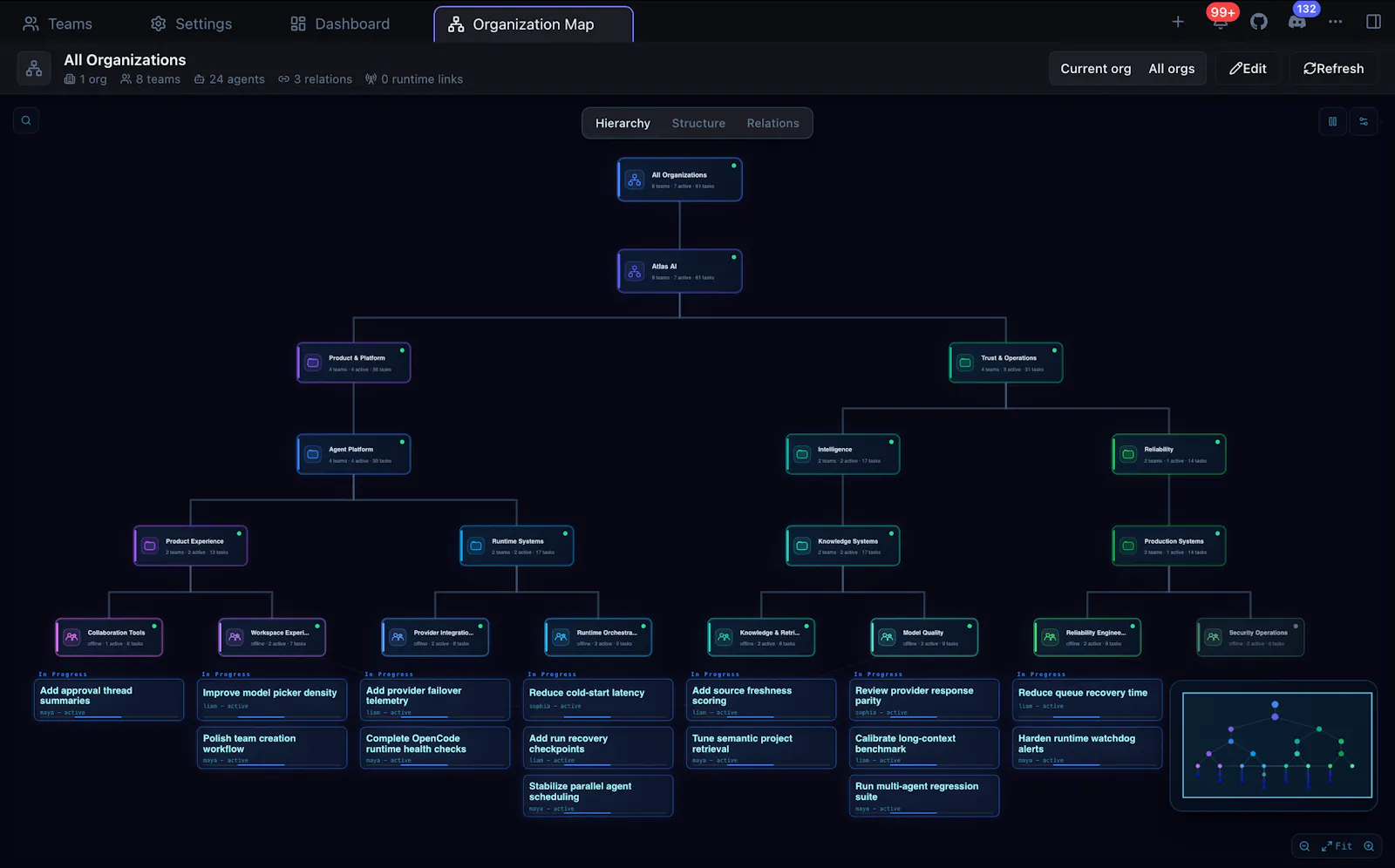Open the Discord icon with 132 badge

pos(1297,22)
